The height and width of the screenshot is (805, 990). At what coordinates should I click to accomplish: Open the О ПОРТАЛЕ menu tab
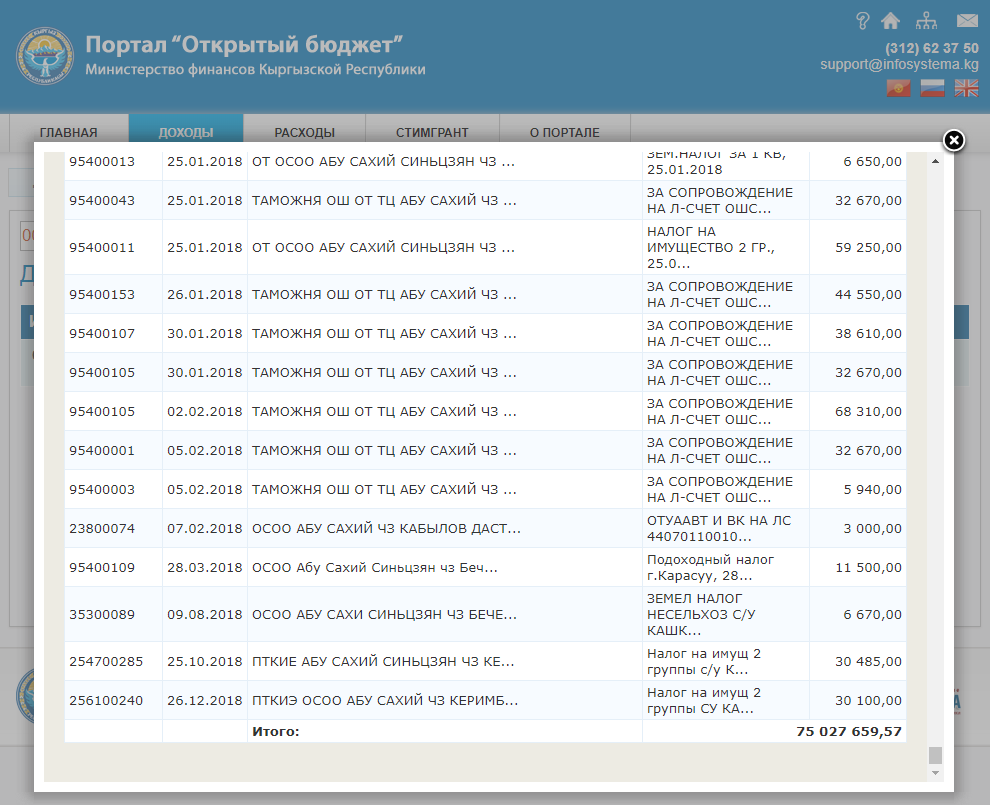point(564,132)
